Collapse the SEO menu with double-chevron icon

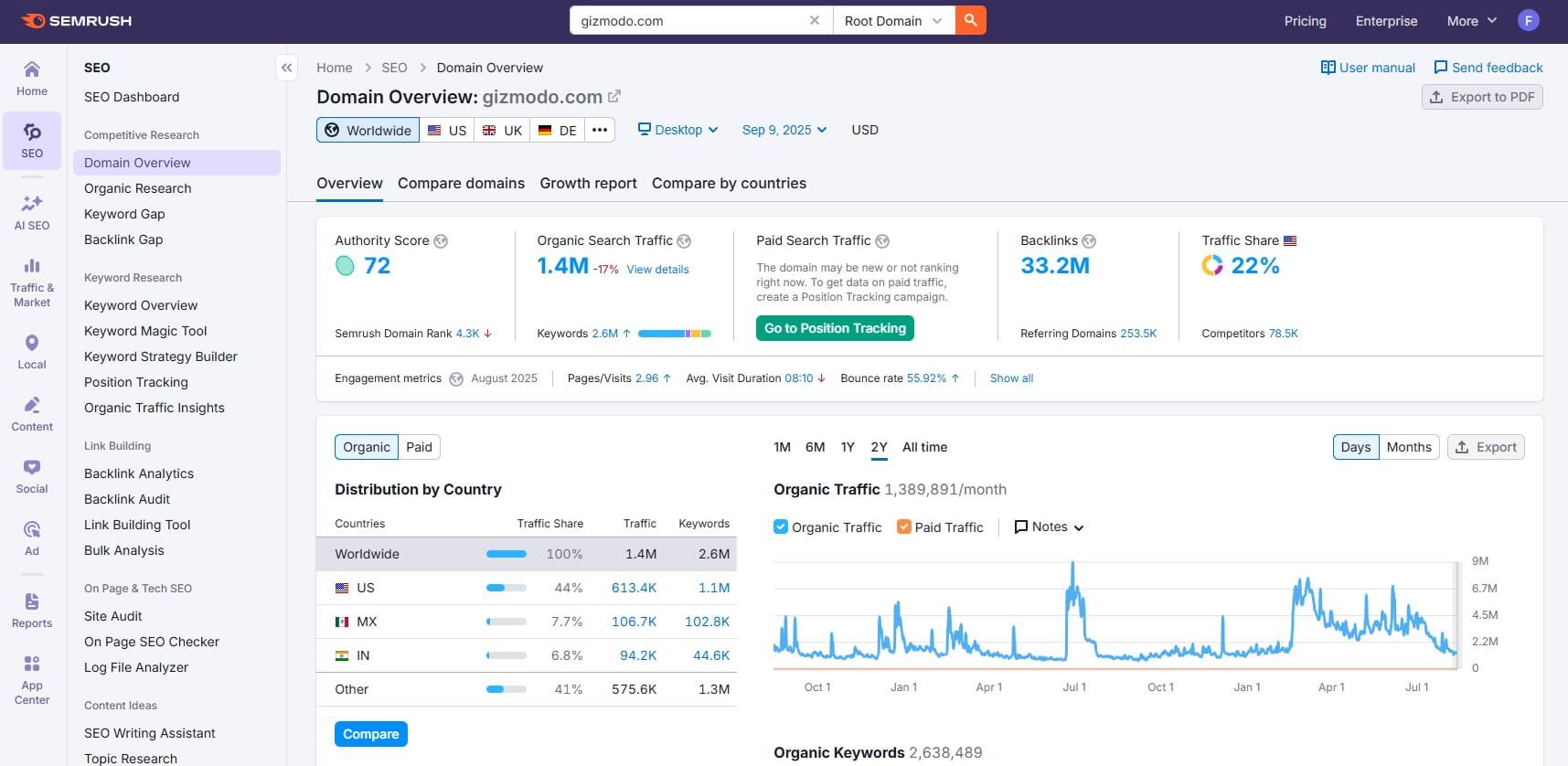[287, 68]
